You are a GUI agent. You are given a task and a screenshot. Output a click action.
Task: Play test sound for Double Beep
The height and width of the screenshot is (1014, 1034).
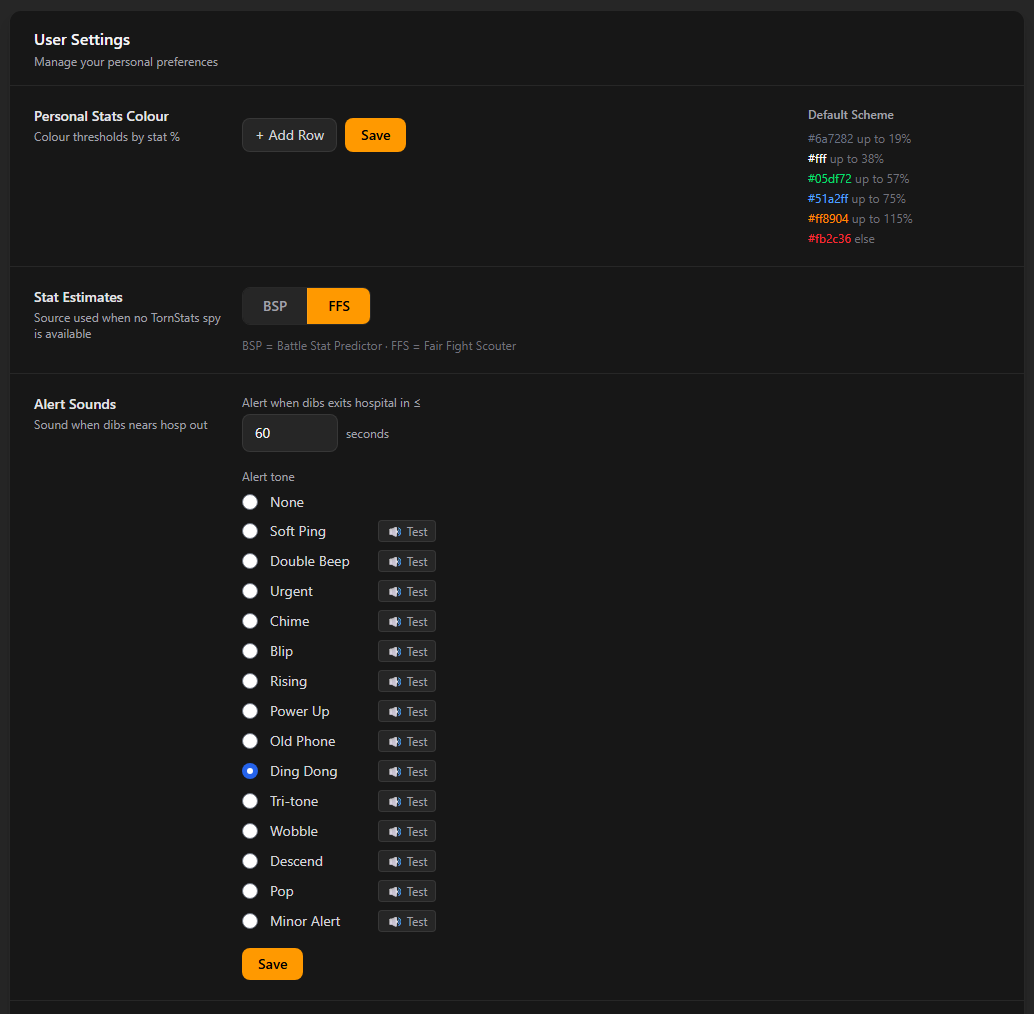tap(407, 562)
